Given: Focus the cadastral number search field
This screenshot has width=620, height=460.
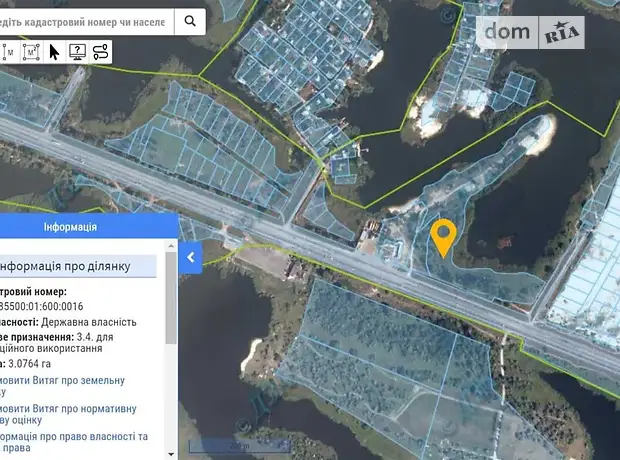Looking at the screenshot, I should click(87, 22).
